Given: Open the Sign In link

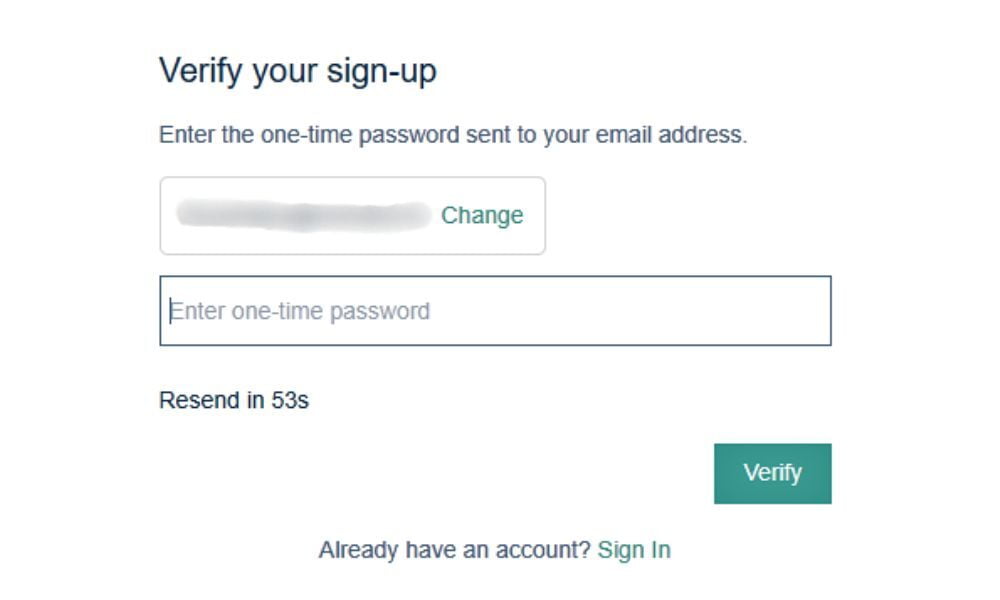Looking at the screenshot, I should (x=634, y=550).
